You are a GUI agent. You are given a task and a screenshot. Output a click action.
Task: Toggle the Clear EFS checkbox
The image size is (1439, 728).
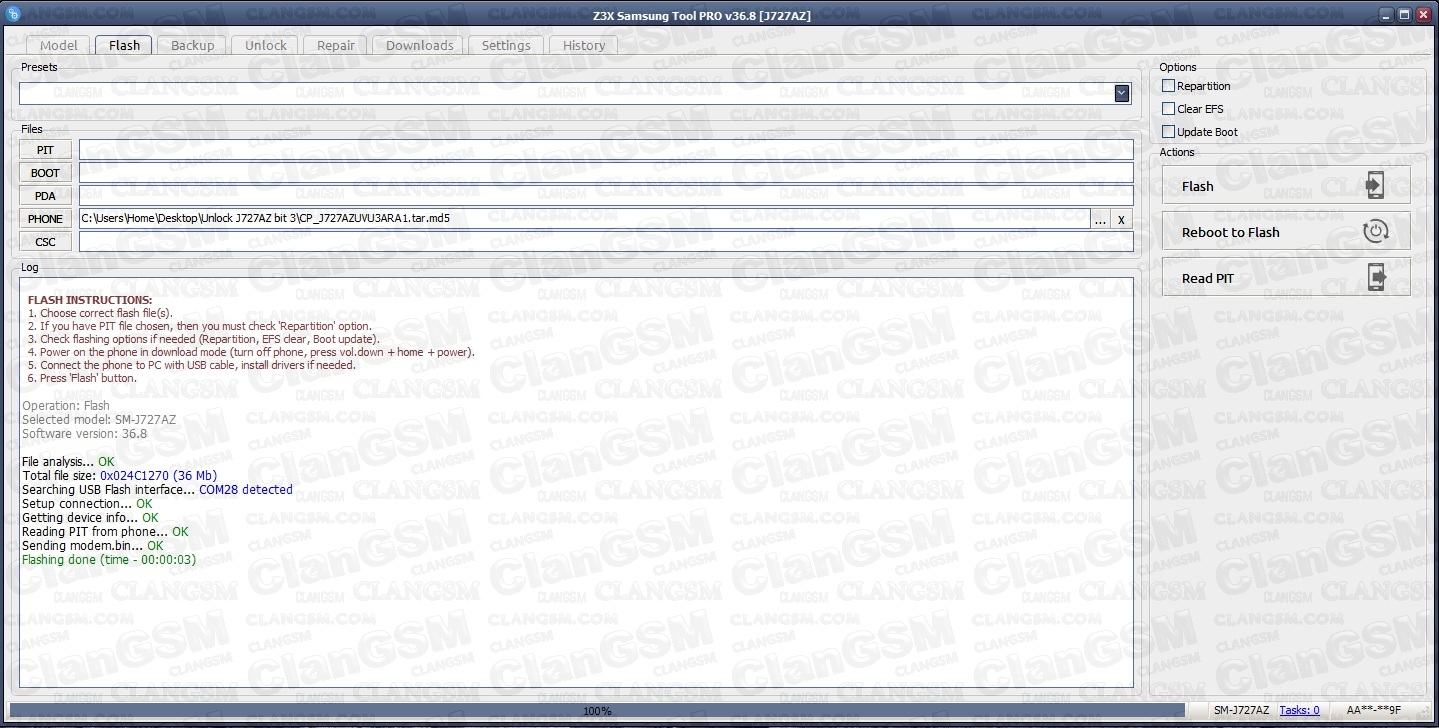tap(1168, 109)
